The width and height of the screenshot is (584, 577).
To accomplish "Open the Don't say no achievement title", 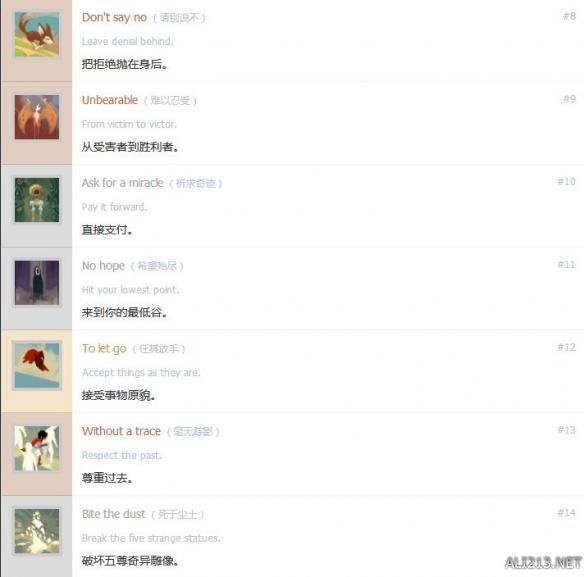I will coord(114,17).
